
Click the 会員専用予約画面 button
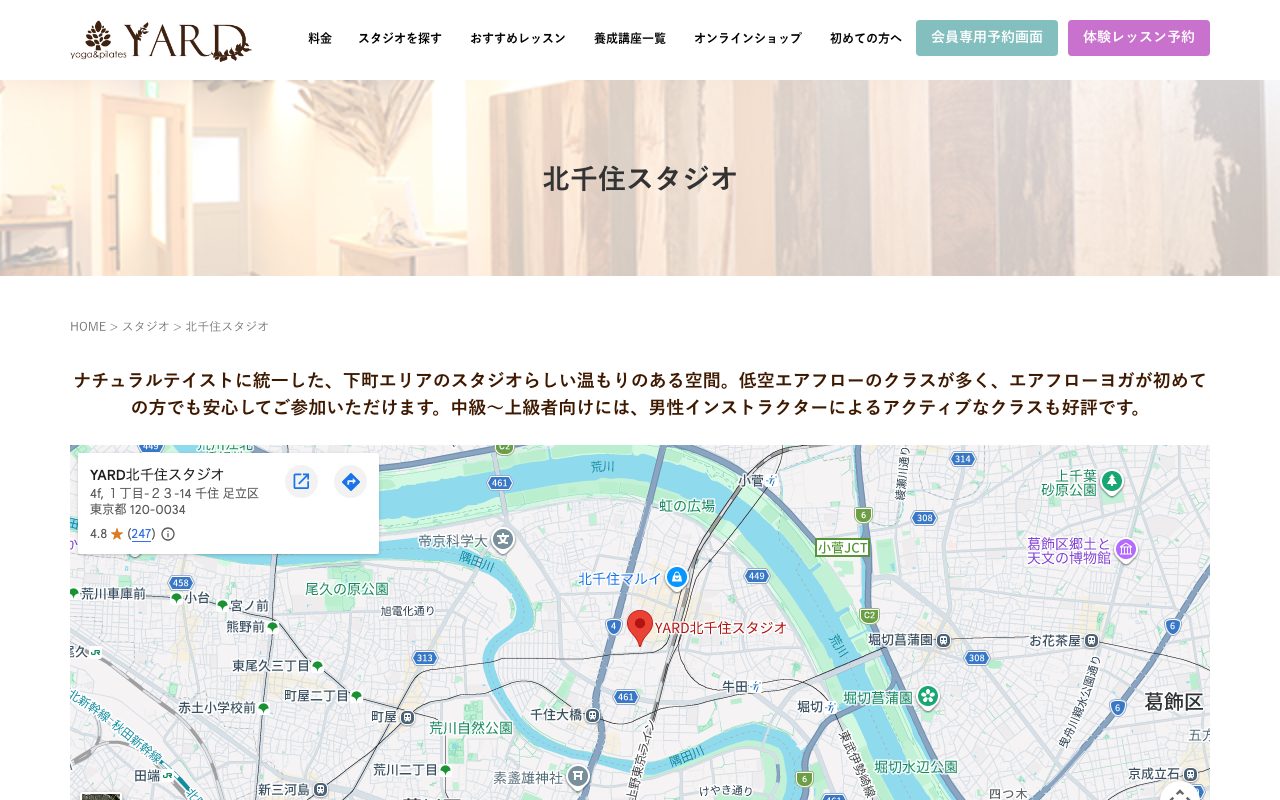[987, 38]
